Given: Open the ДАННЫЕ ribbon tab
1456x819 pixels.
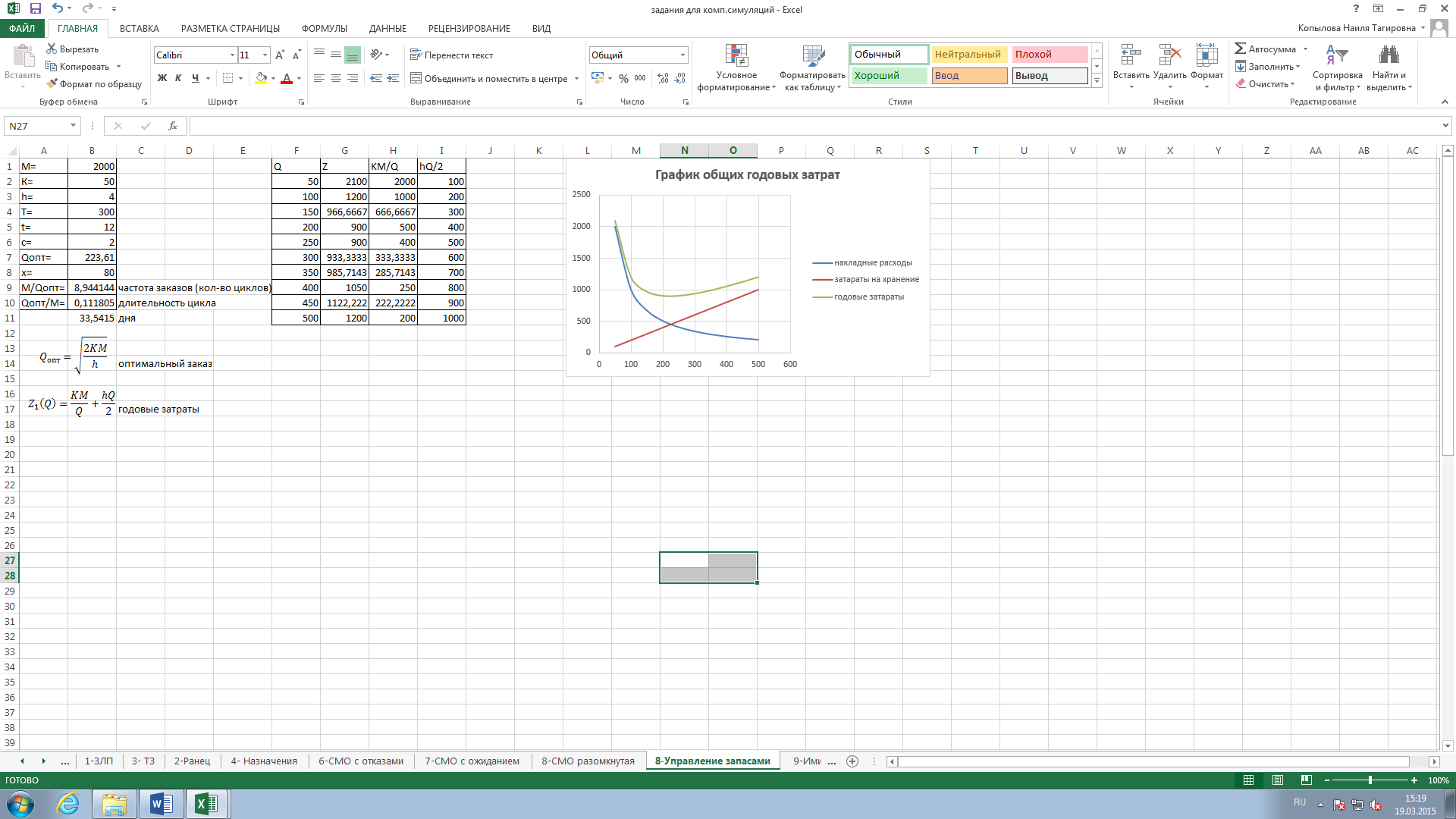Looking at the screenshot, I should [x=388, y=28].
